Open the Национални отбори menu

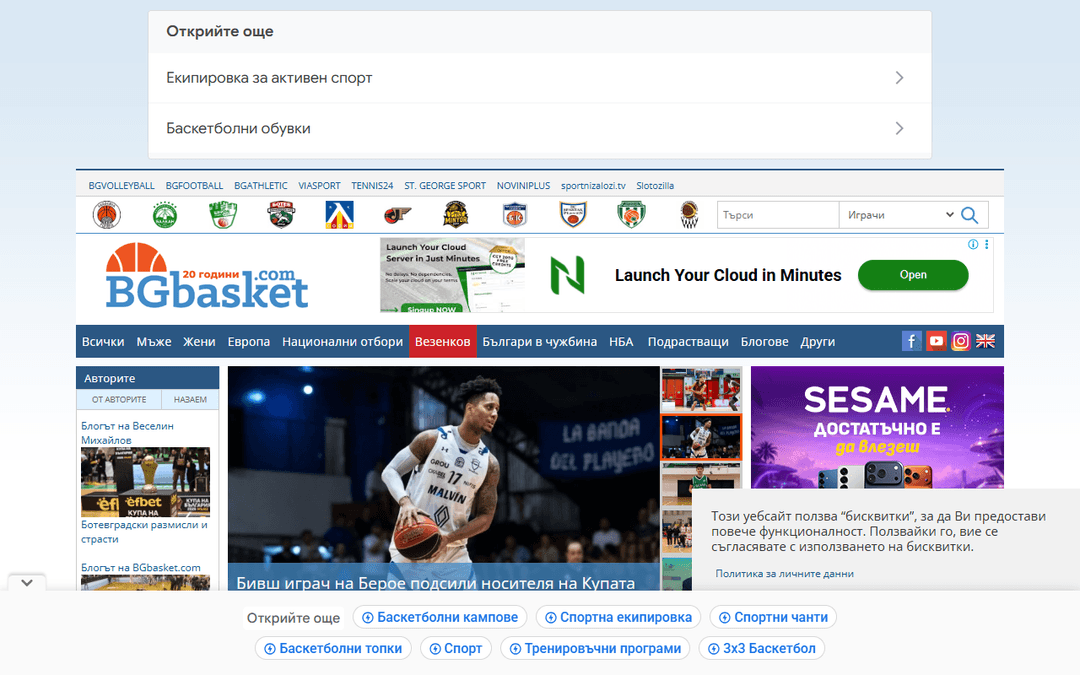342,342
